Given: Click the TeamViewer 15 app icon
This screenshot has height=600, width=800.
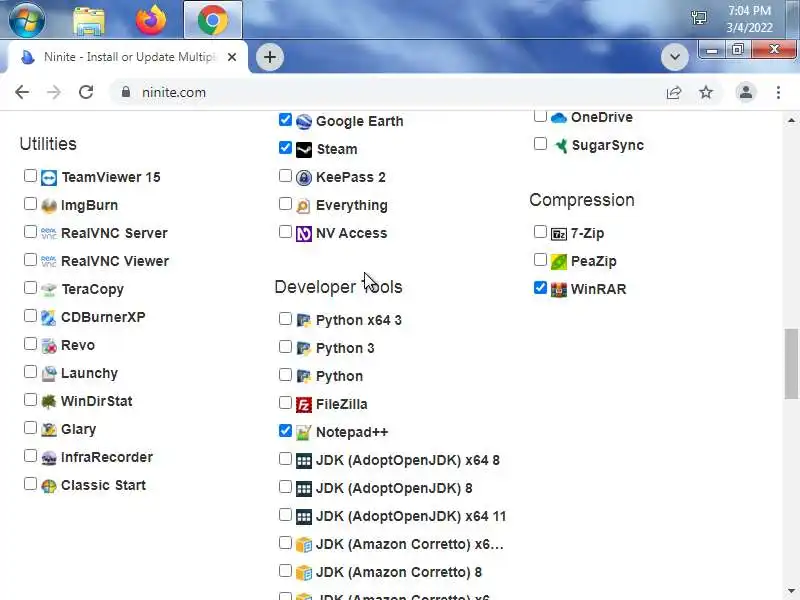Looking at the screenshot, I should click(49, 178).
